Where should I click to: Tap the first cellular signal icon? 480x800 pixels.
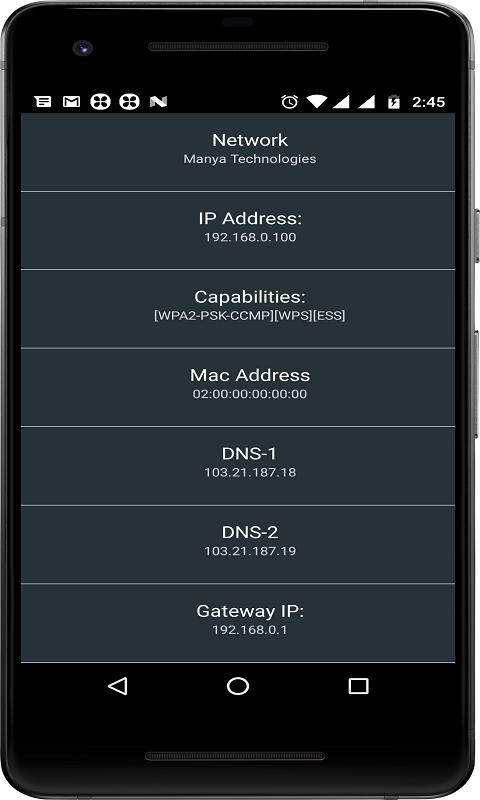(341, 102)
